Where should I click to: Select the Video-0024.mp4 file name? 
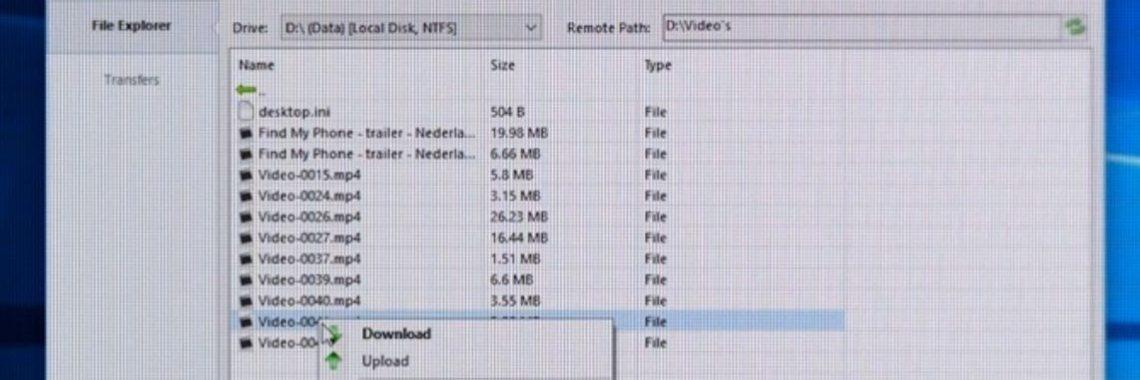[310, 196]
